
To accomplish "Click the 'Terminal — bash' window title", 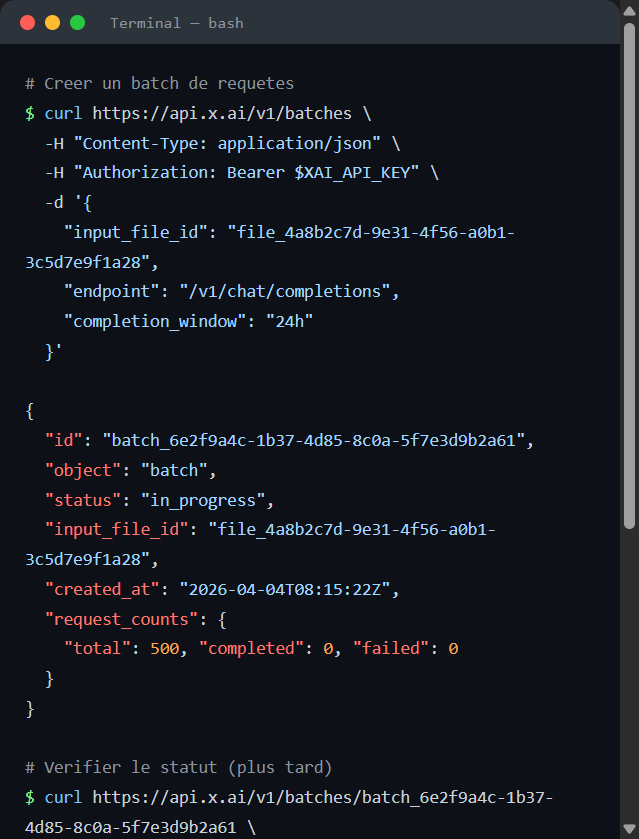I will point(177,23).
